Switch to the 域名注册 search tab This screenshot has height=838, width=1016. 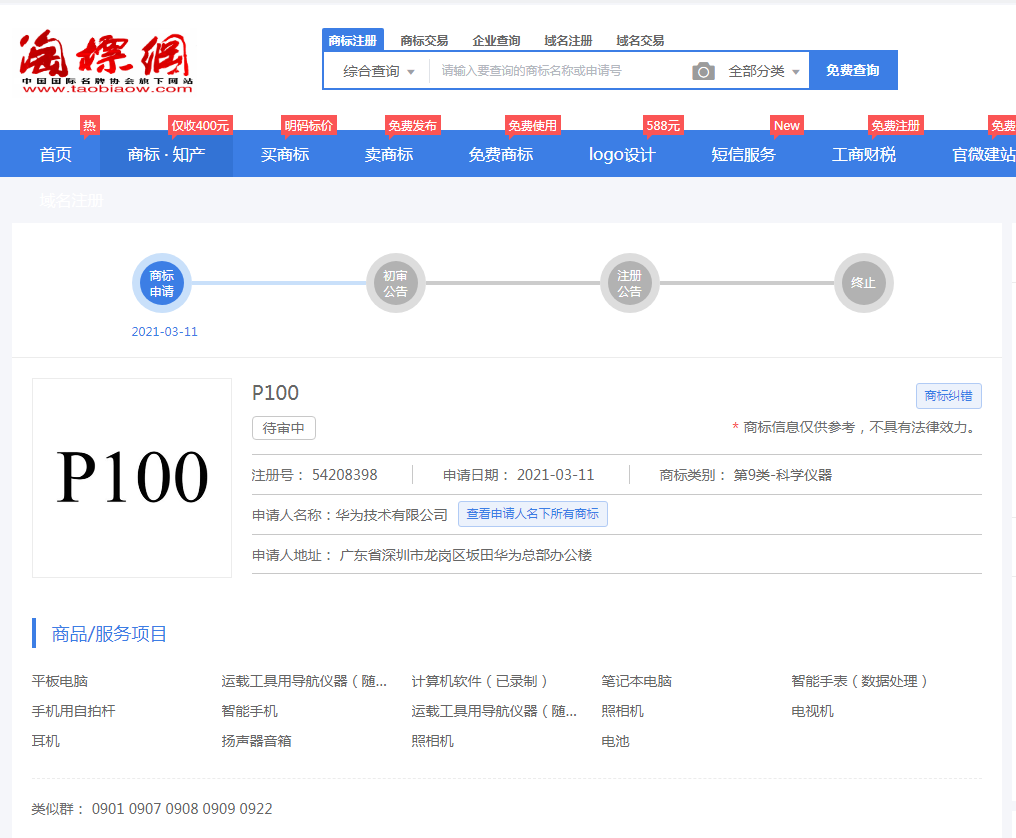(568, 41)
